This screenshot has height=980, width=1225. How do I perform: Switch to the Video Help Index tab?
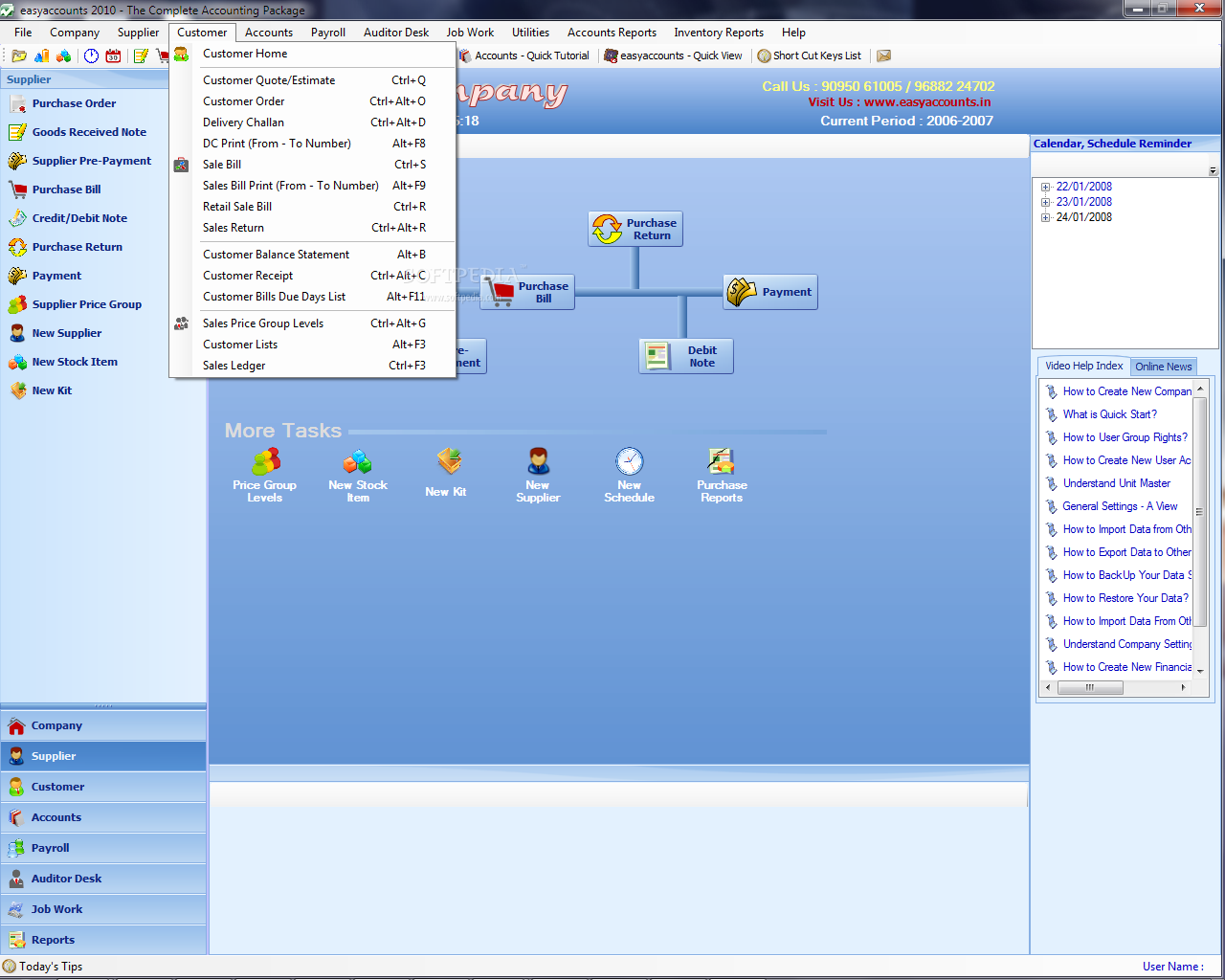click(x=1083, y=366)
